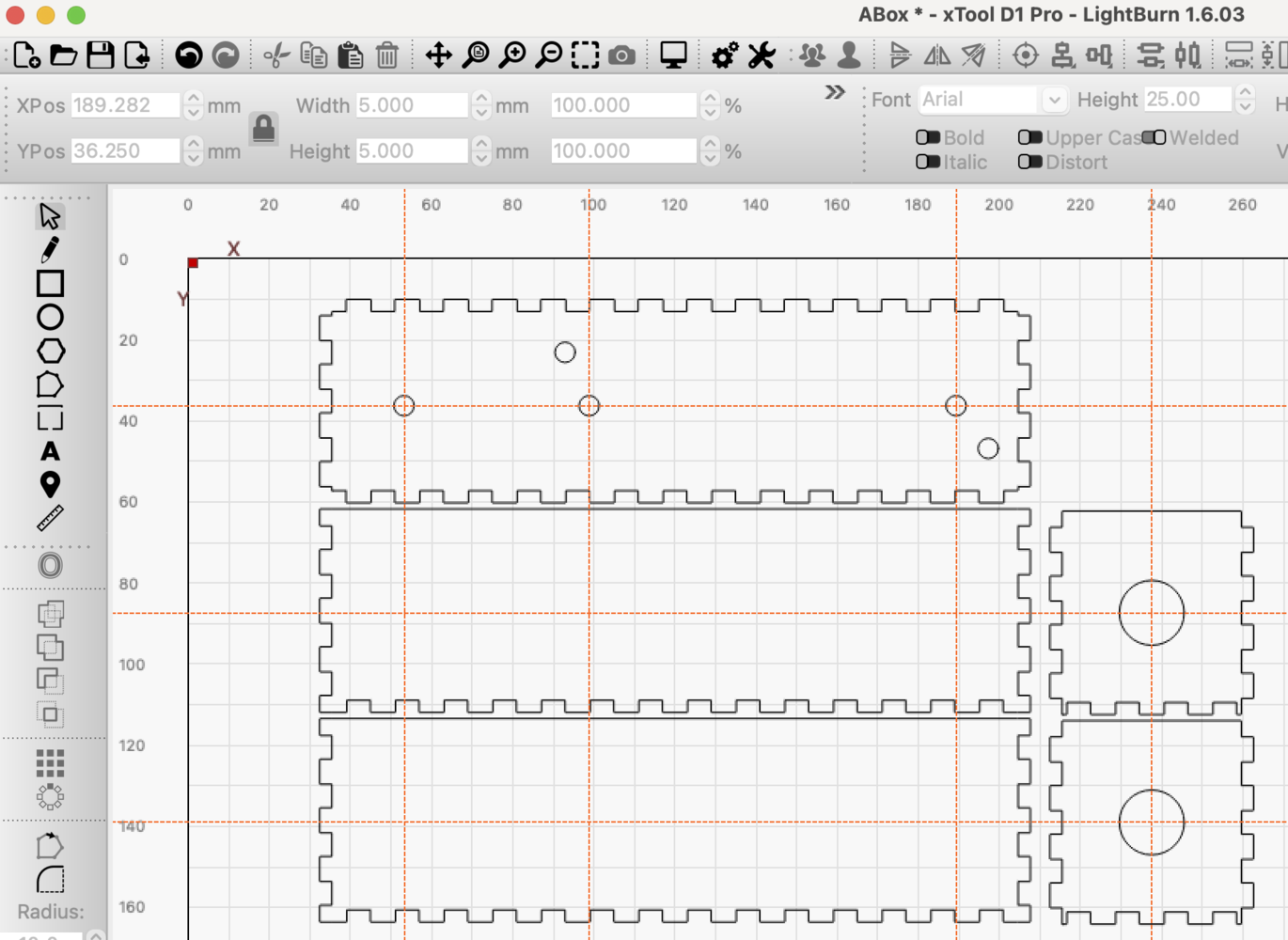Toggle the Italic text switch

click(x=928, y=162)
